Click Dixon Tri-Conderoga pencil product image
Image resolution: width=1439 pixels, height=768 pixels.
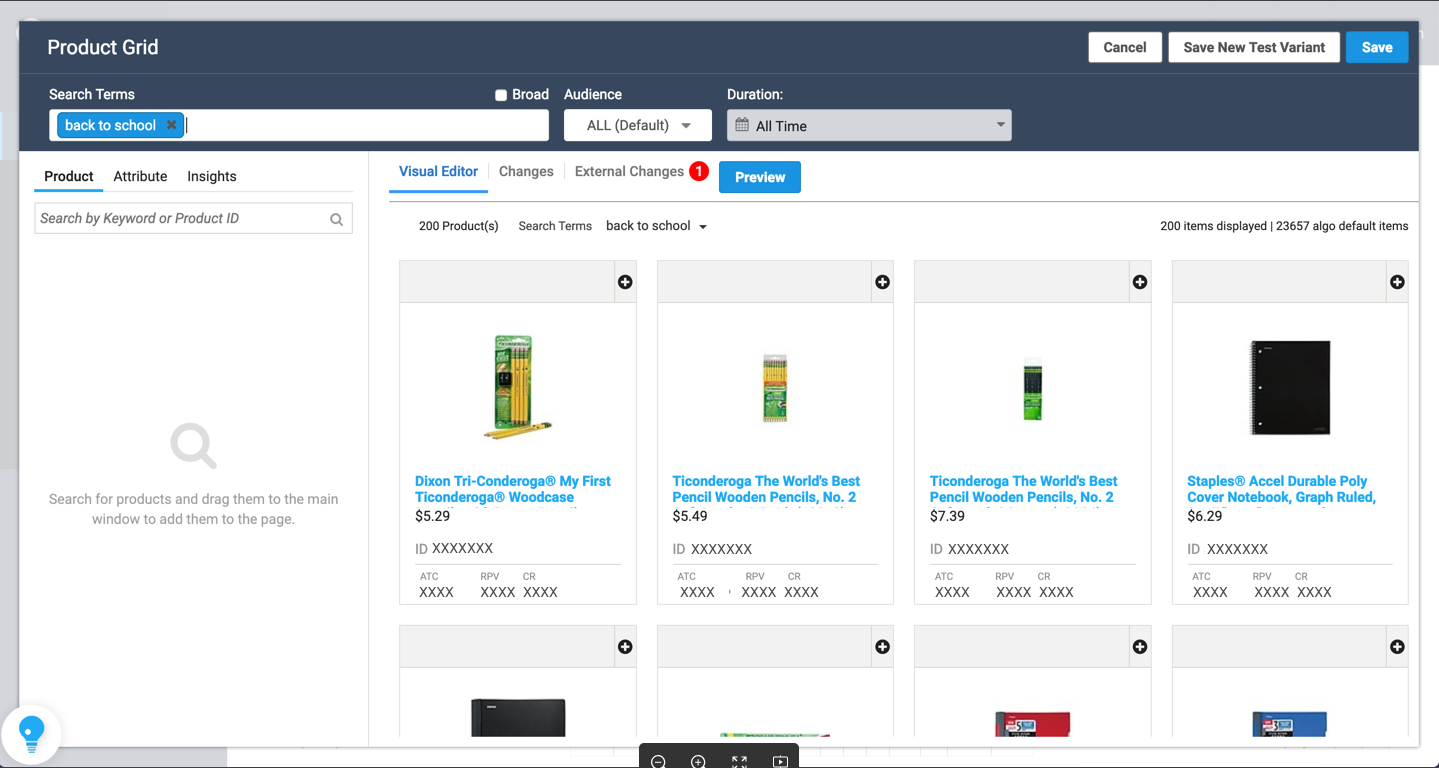(x=518, y=387)
